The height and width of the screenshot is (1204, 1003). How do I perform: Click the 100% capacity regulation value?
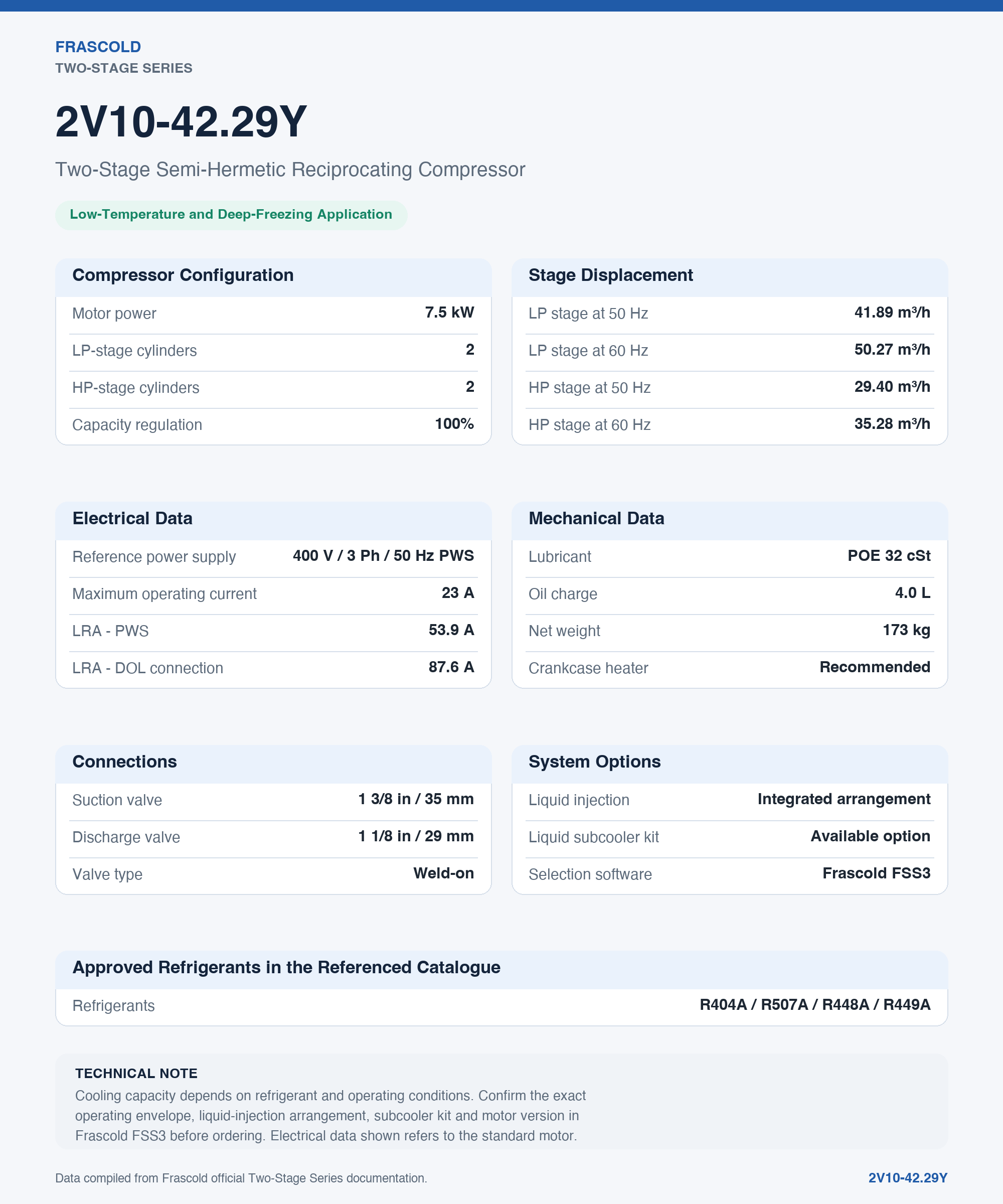tap(454, 424)
